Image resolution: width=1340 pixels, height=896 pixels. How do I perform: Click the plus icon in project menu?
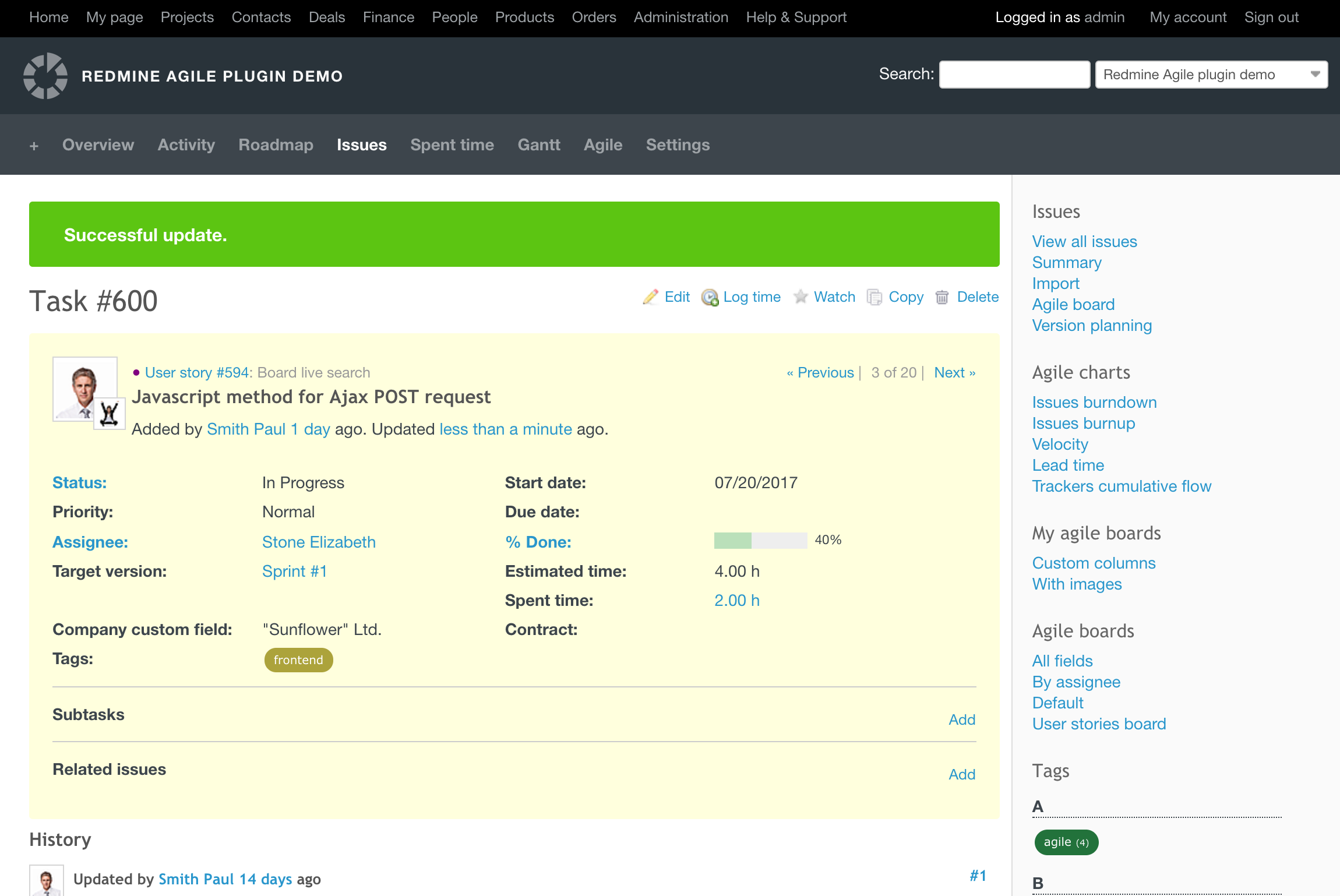pos(34,146)
